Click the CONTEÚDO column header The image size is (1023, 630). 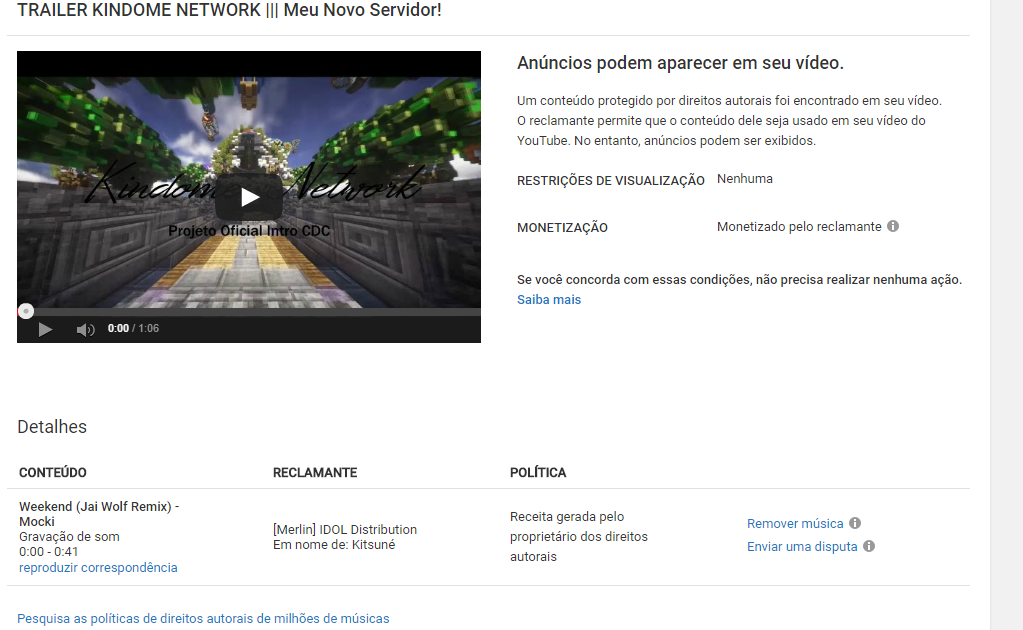52,472
